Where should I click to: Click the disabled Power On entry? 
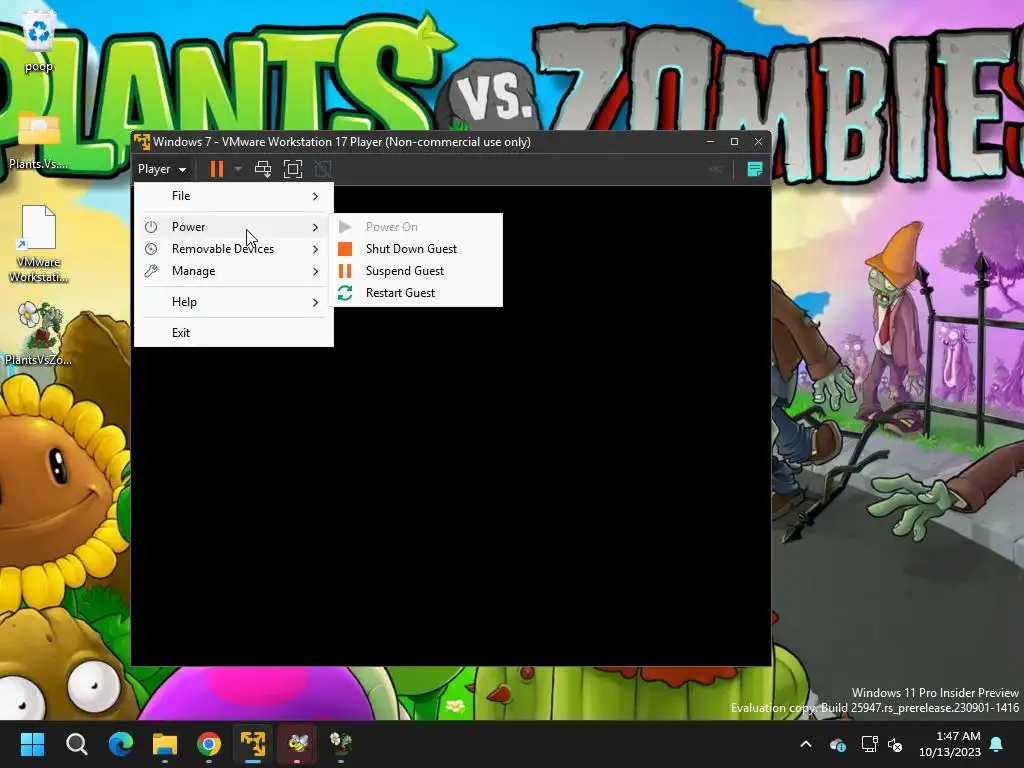(x=418, y=227)
